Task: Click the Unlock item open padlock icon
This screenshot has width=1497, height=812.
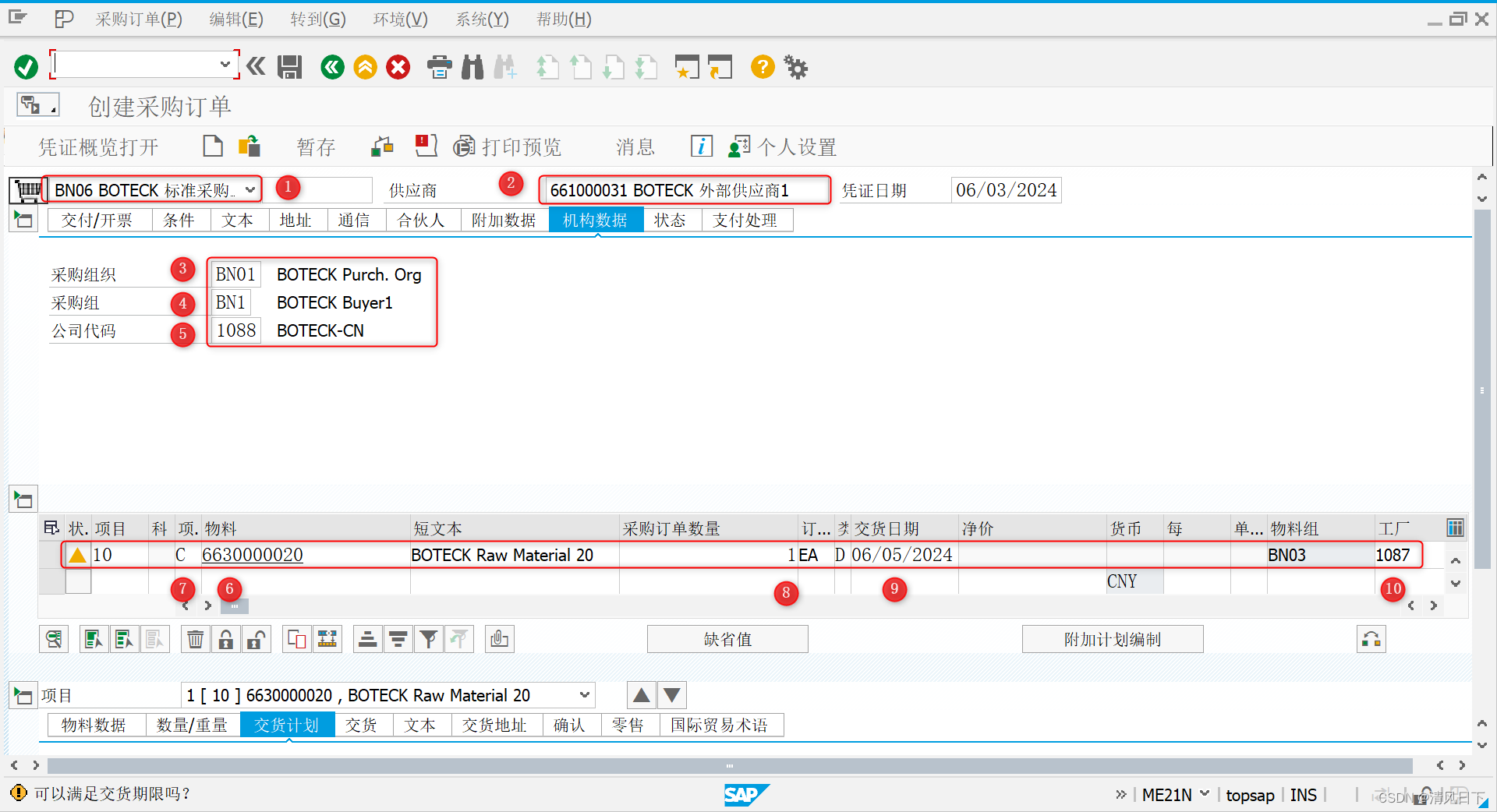Action: tap(257, 640)
